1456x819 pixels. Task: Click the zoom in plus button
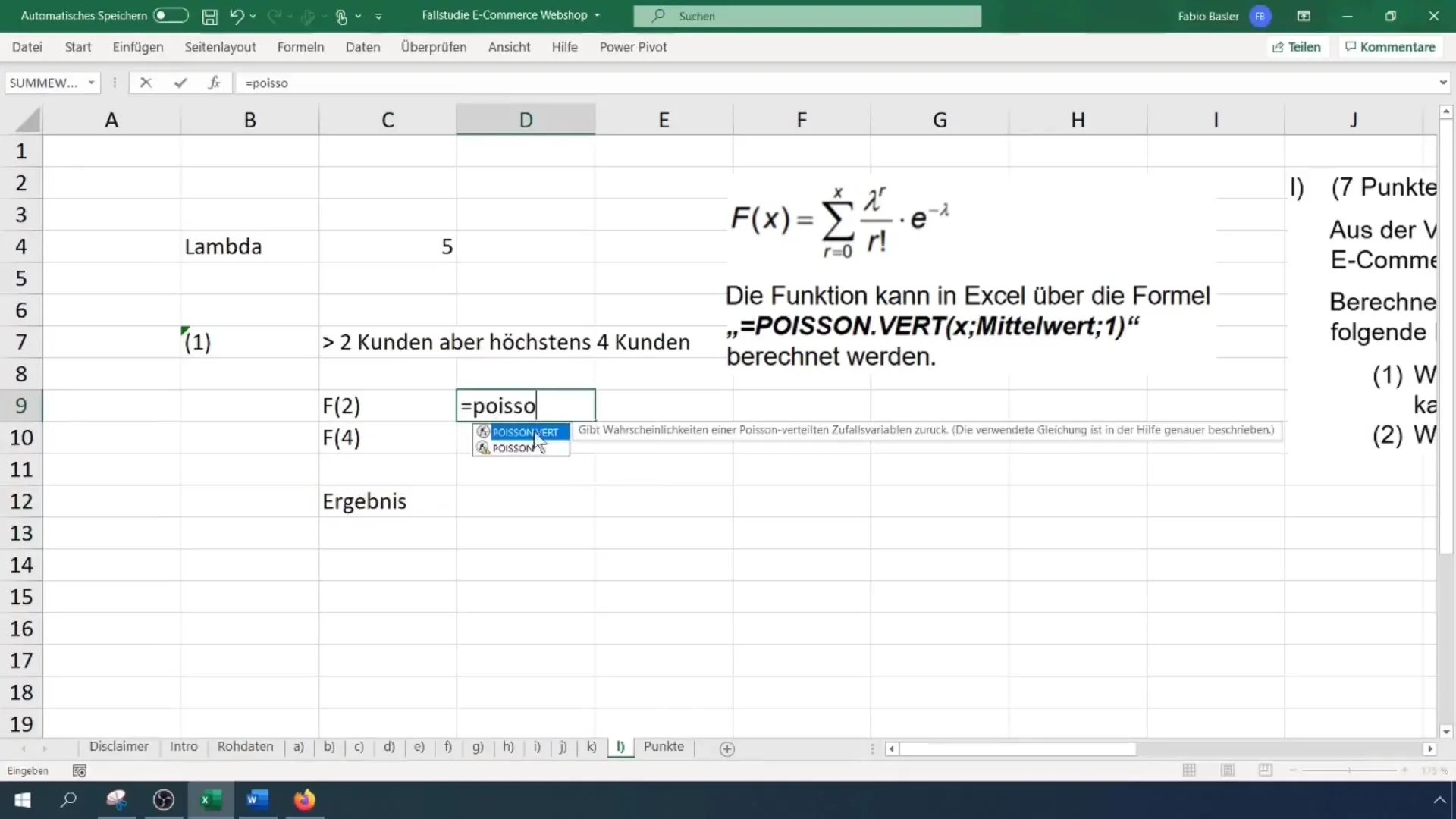tap(1404, 770)
